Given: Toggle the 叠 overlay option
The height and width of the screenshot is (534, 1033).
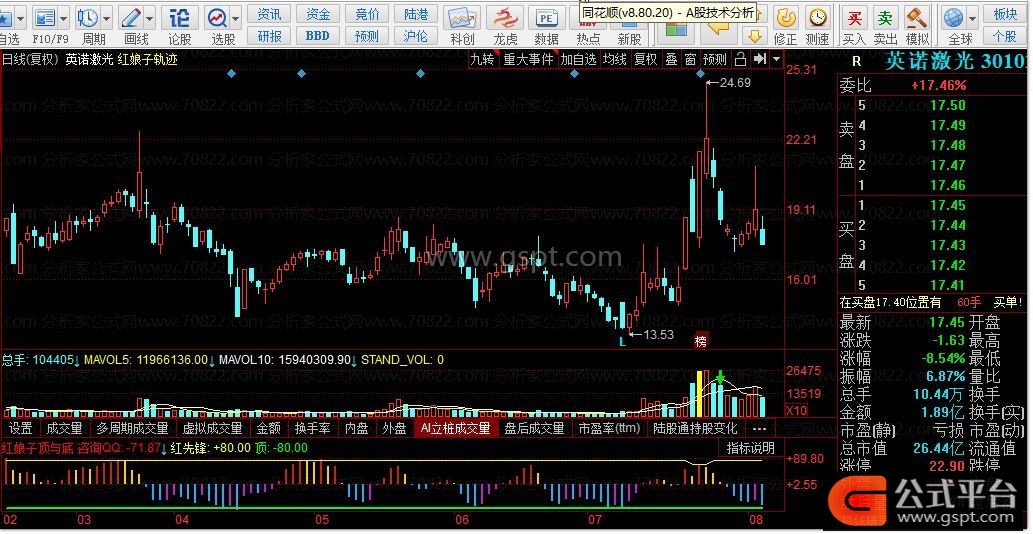Looking at the screenshot, I should [671, 59].
